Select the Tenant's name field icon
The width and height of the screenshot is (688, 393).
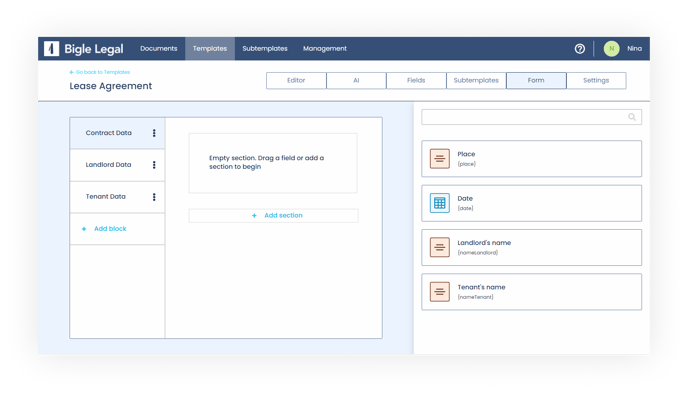tap(440, 292)
